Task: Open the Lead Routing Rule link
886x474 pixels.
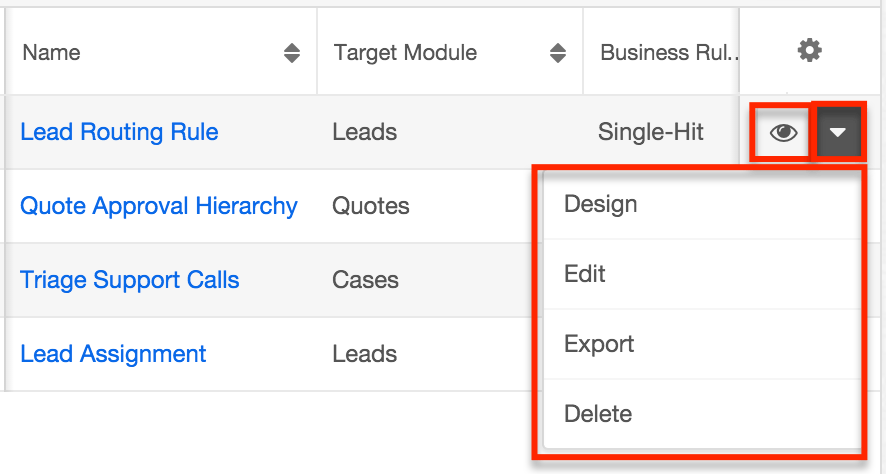Action: (119, 132)
